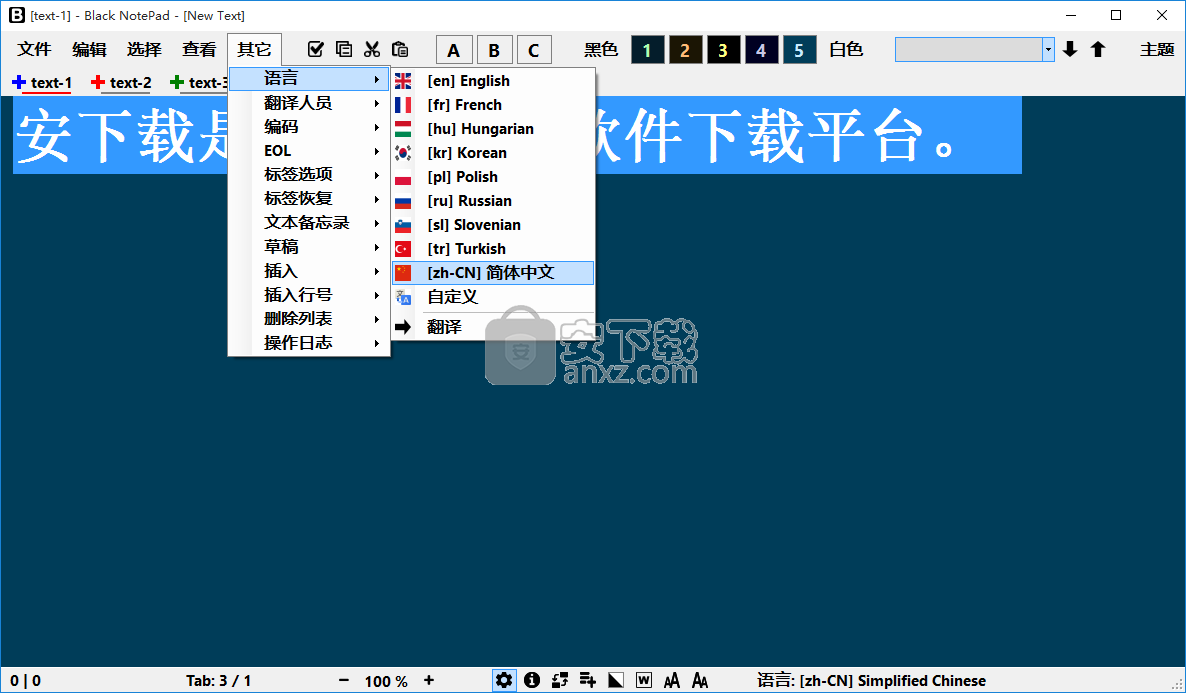Choose [zh-CN] 简体中文 language
The height and width of the screenshot is (693, 1186).
pos(492,273)
